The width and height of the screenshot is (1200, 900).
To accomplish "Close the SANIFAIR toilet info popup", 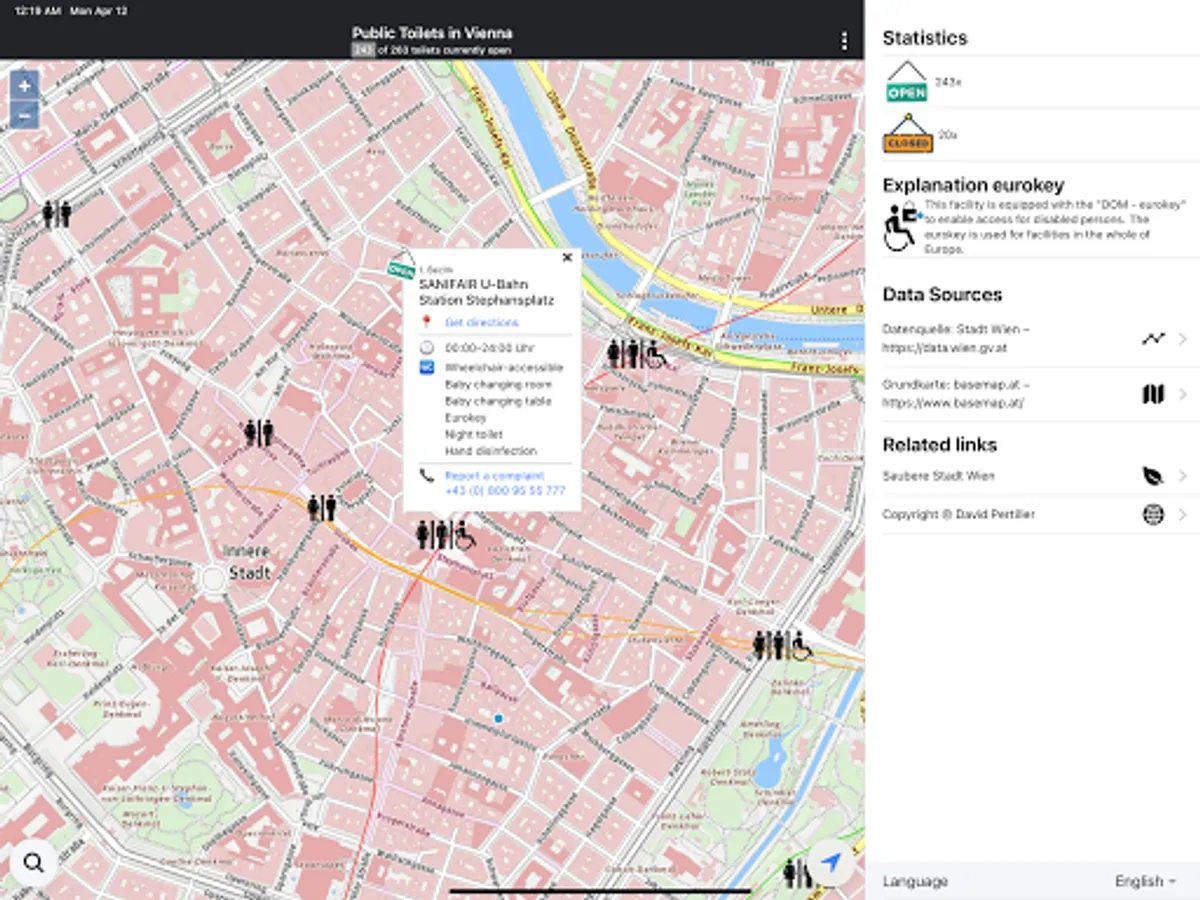I will (567, 258).
